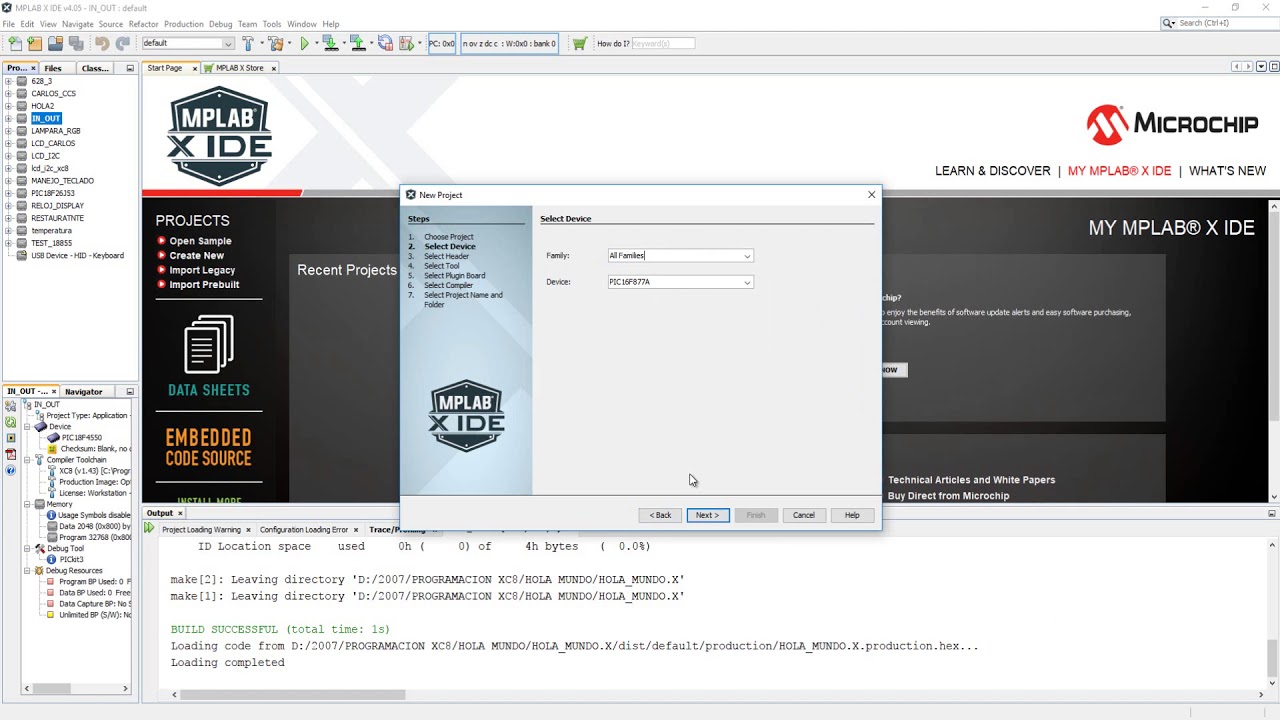1280x720 pixels.
Task: Open the Project Loading Warning tab
Action: click(201, 529)
